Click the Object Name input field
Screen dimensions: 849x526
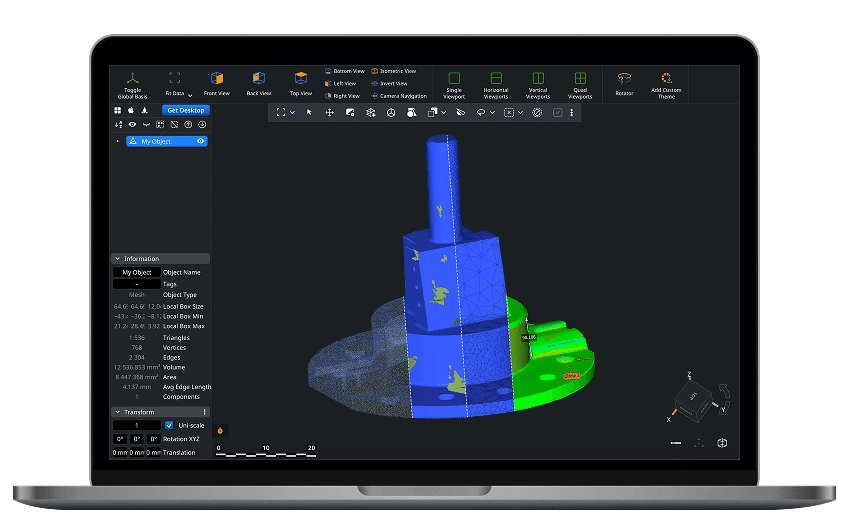point(137,272)
